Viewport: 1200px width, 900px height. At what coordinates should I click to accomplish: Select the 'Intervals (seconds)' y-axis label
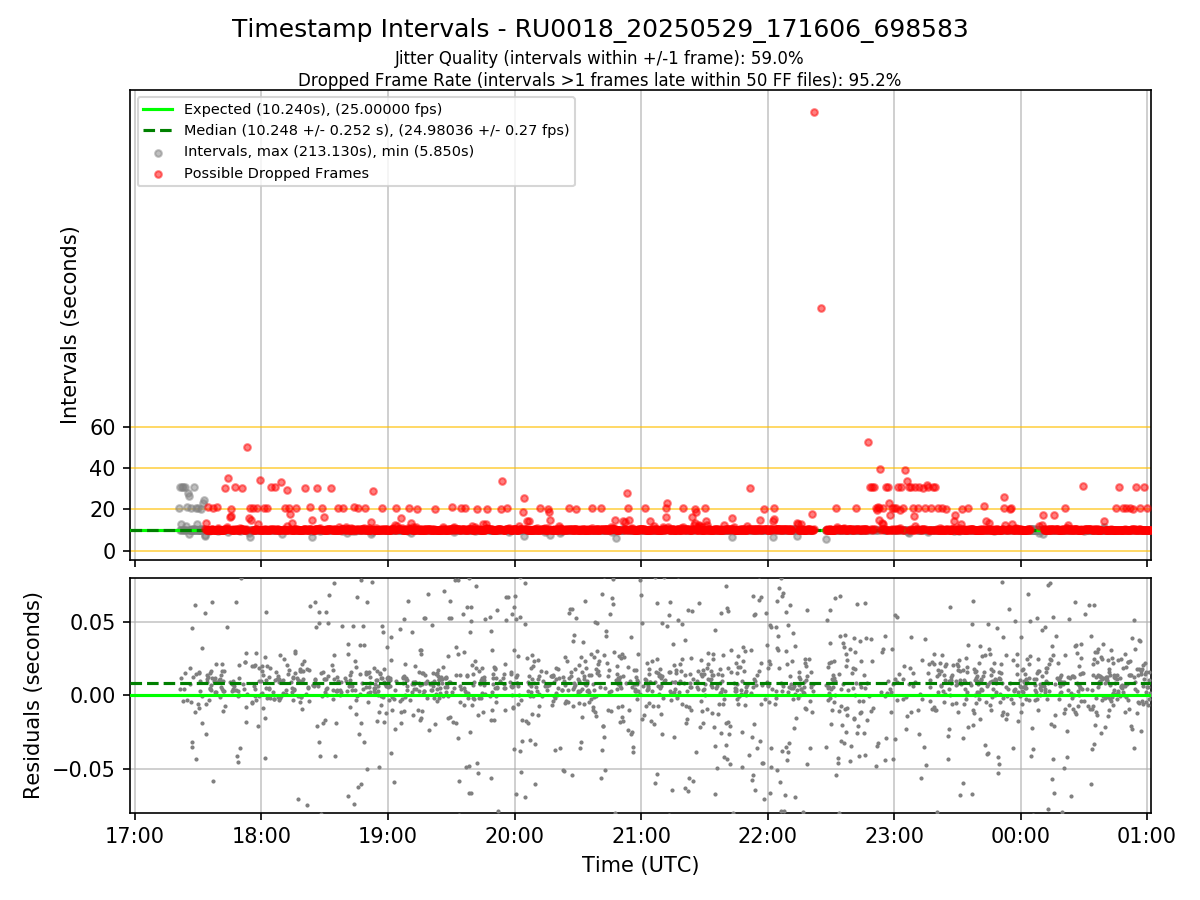[70, 325]
